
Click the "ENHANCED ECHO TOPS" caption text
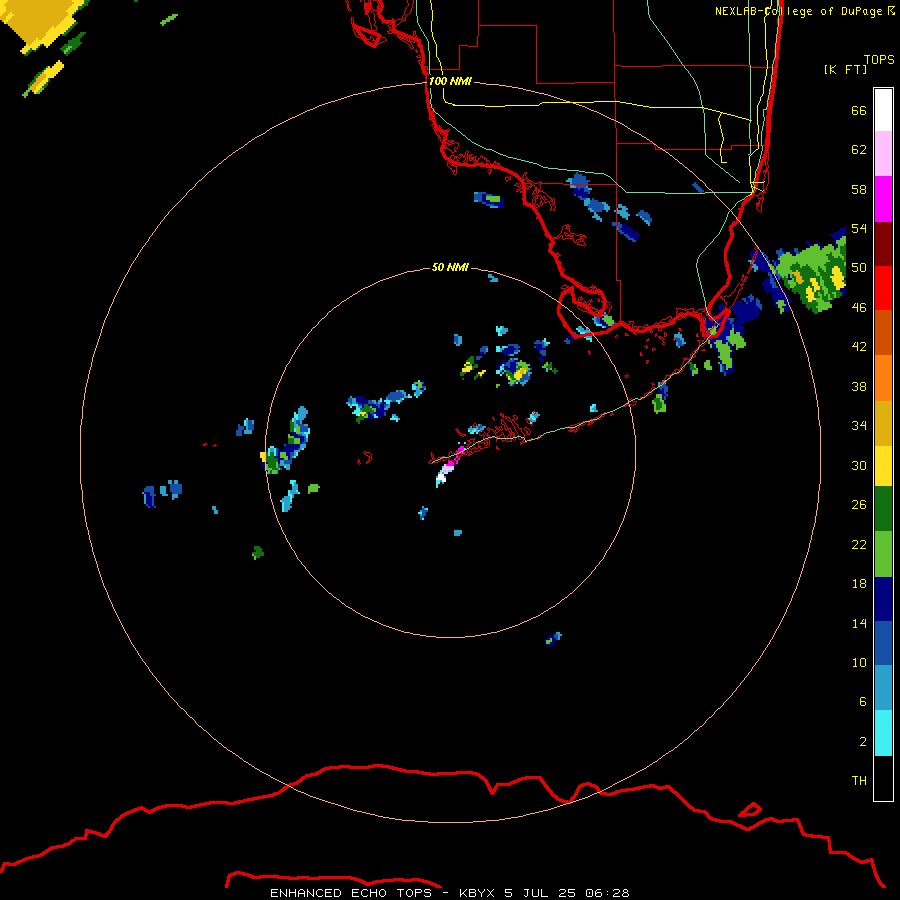coord(351,893)
